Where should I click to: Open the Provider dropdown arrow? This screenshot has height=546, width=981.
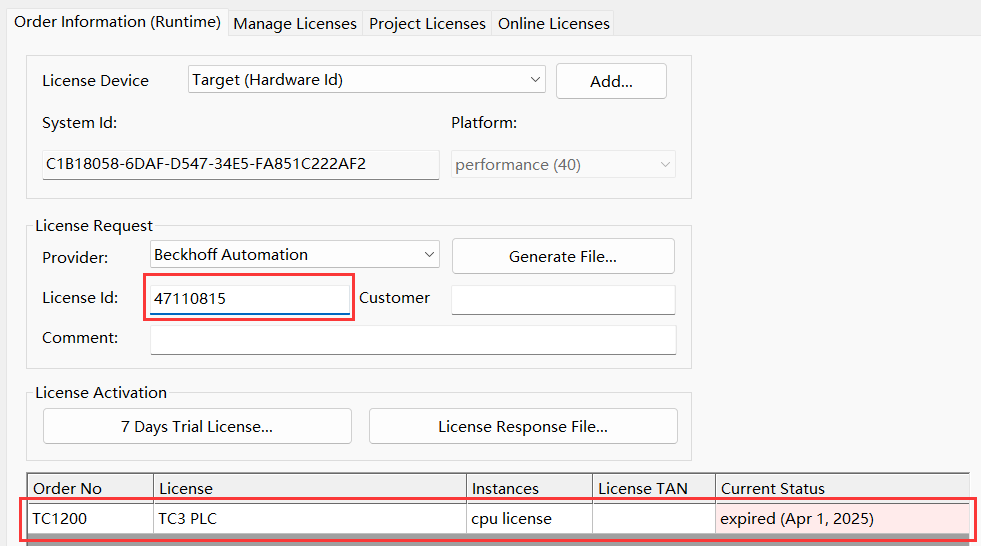(429, 255)
